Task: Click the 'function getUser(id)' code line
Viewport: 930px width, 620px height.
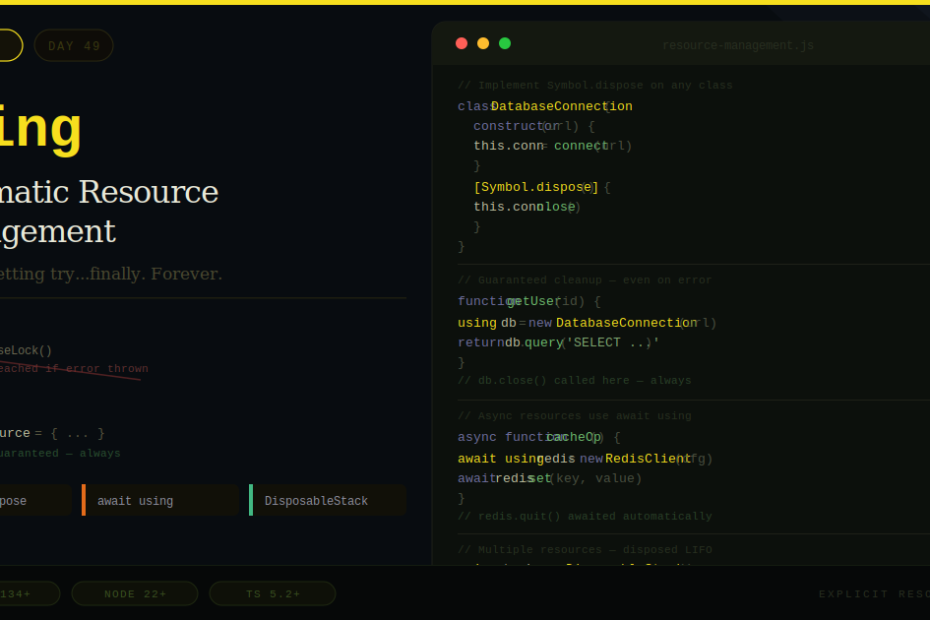Action: [529, 301]
